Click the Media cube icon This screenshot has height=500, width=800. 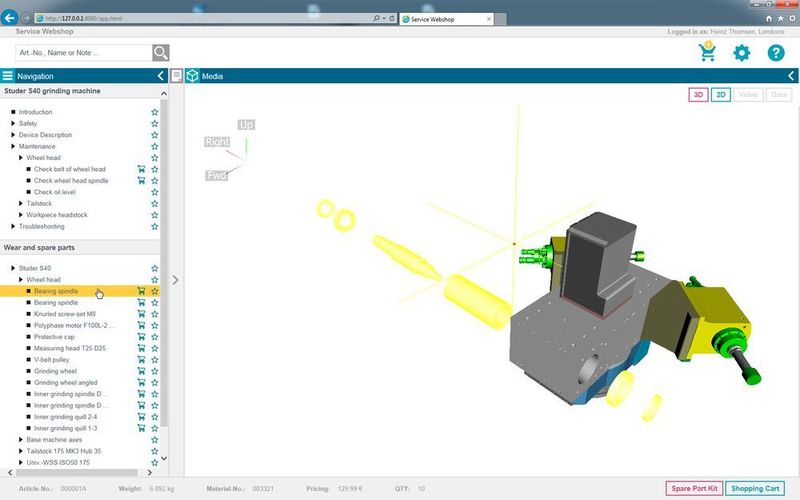click(192, 76)
